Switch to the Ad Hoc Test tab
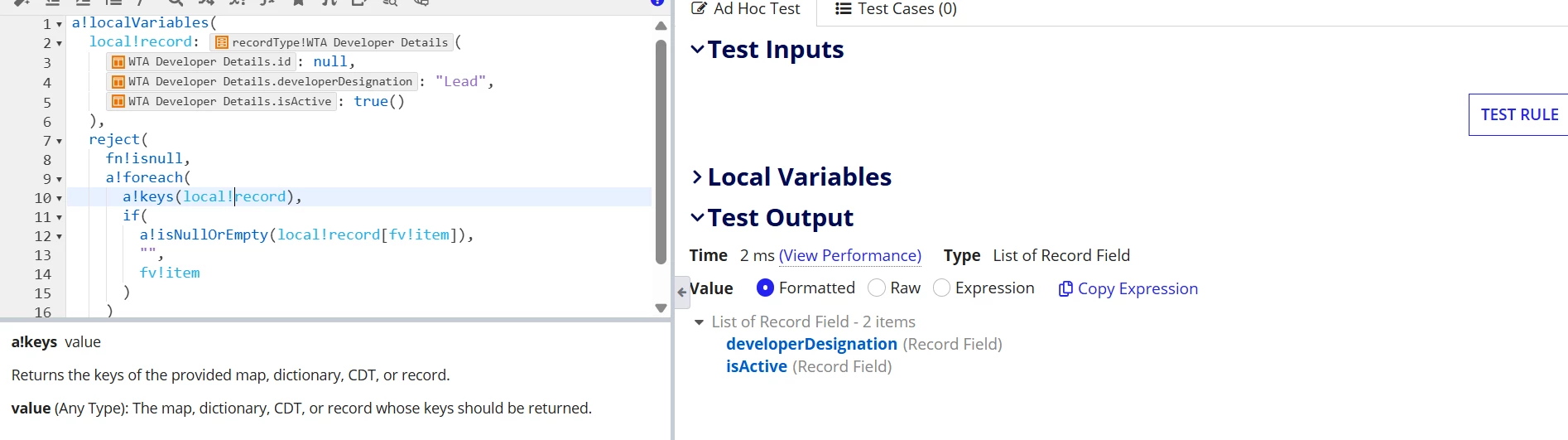1568x440 pixels. pos(746,9)
